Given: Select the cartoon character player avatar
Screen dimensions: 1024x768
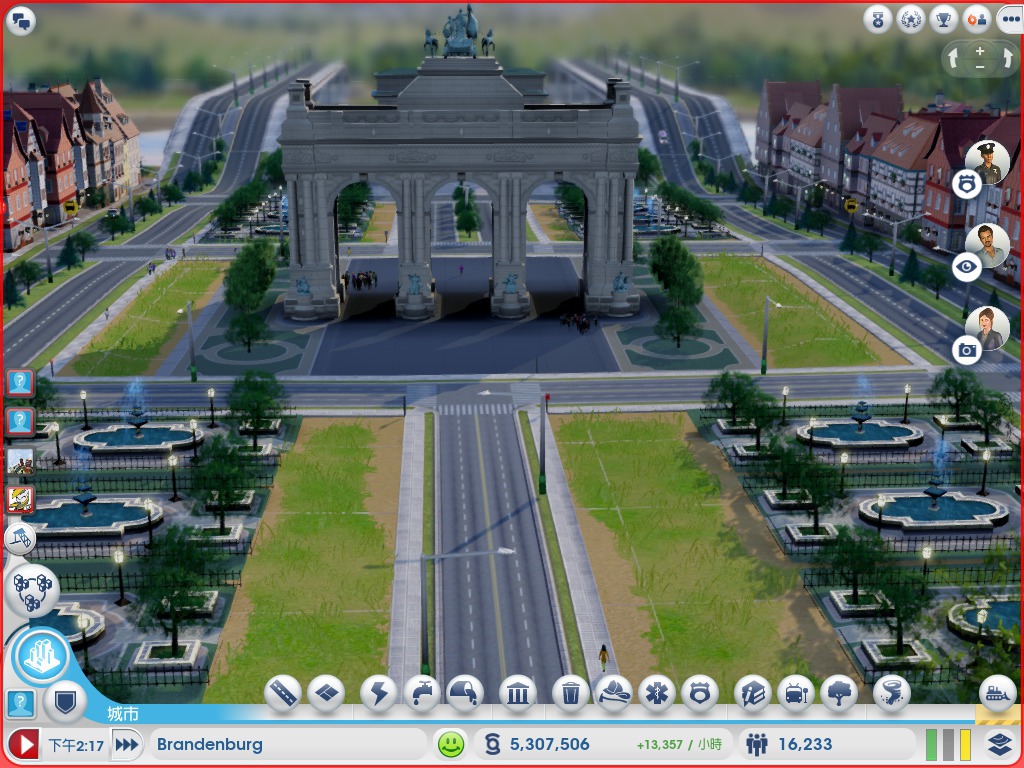Looking at the screenshot, I should tap(20, 500).
